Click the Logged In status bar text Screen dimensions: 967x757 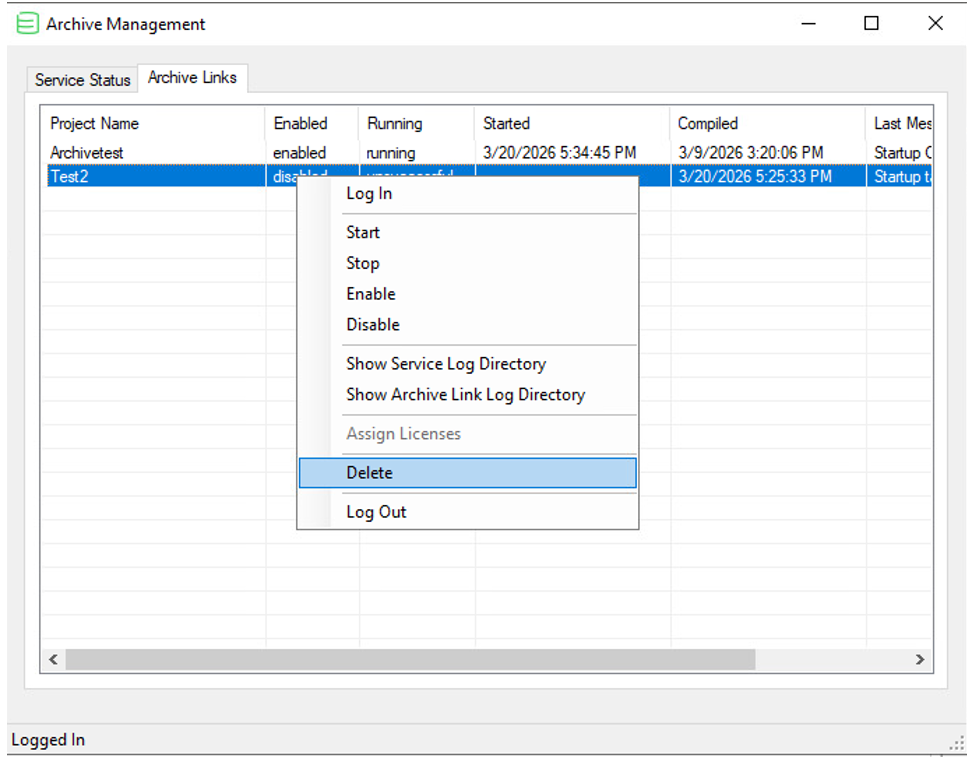point(48,740)
